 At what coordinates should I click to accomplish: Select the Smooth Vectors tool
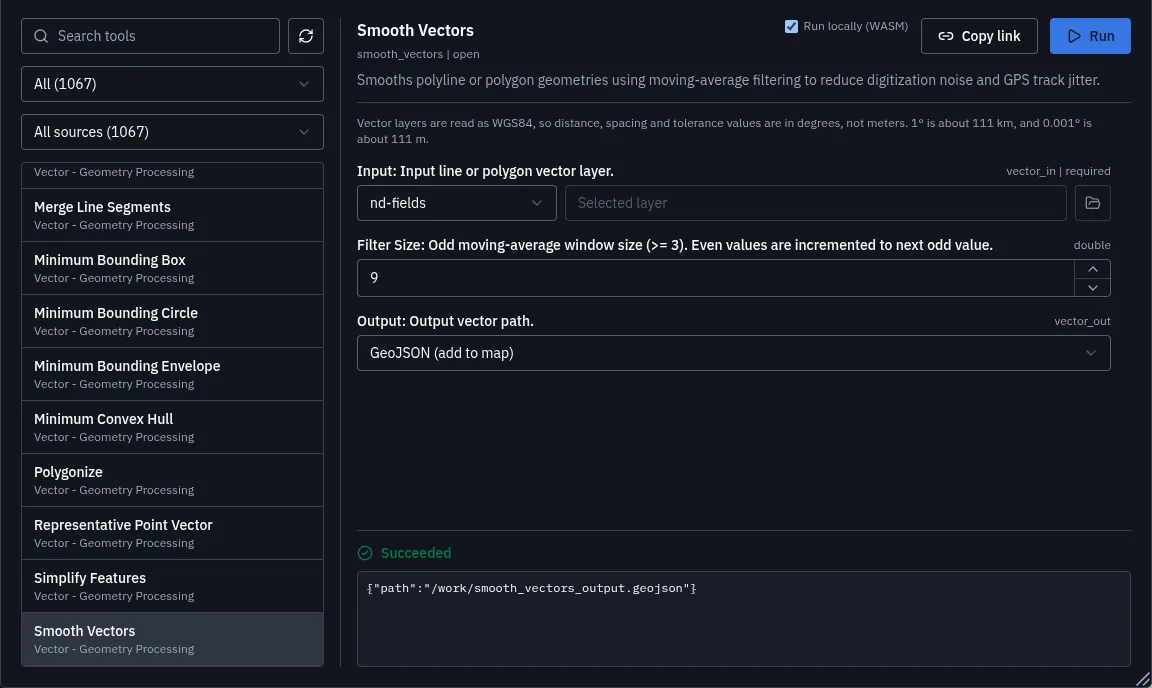[x=173, y=639]
